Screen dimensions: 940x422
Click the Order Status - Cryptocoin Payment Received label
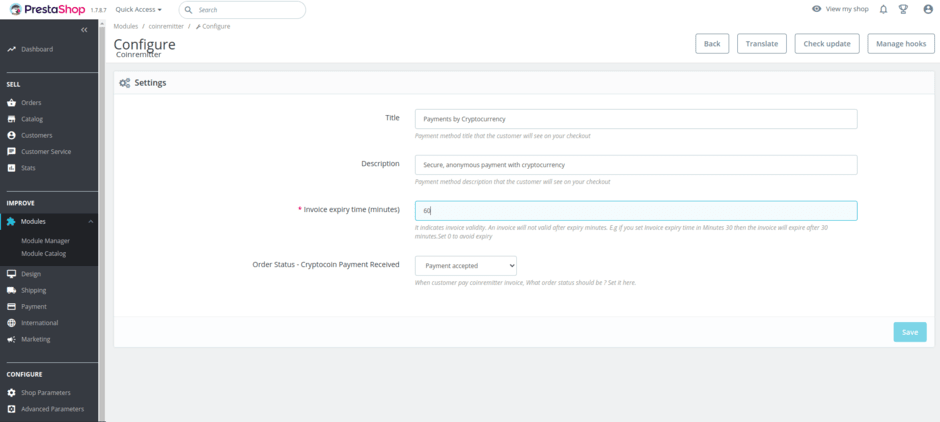(326, 264)
